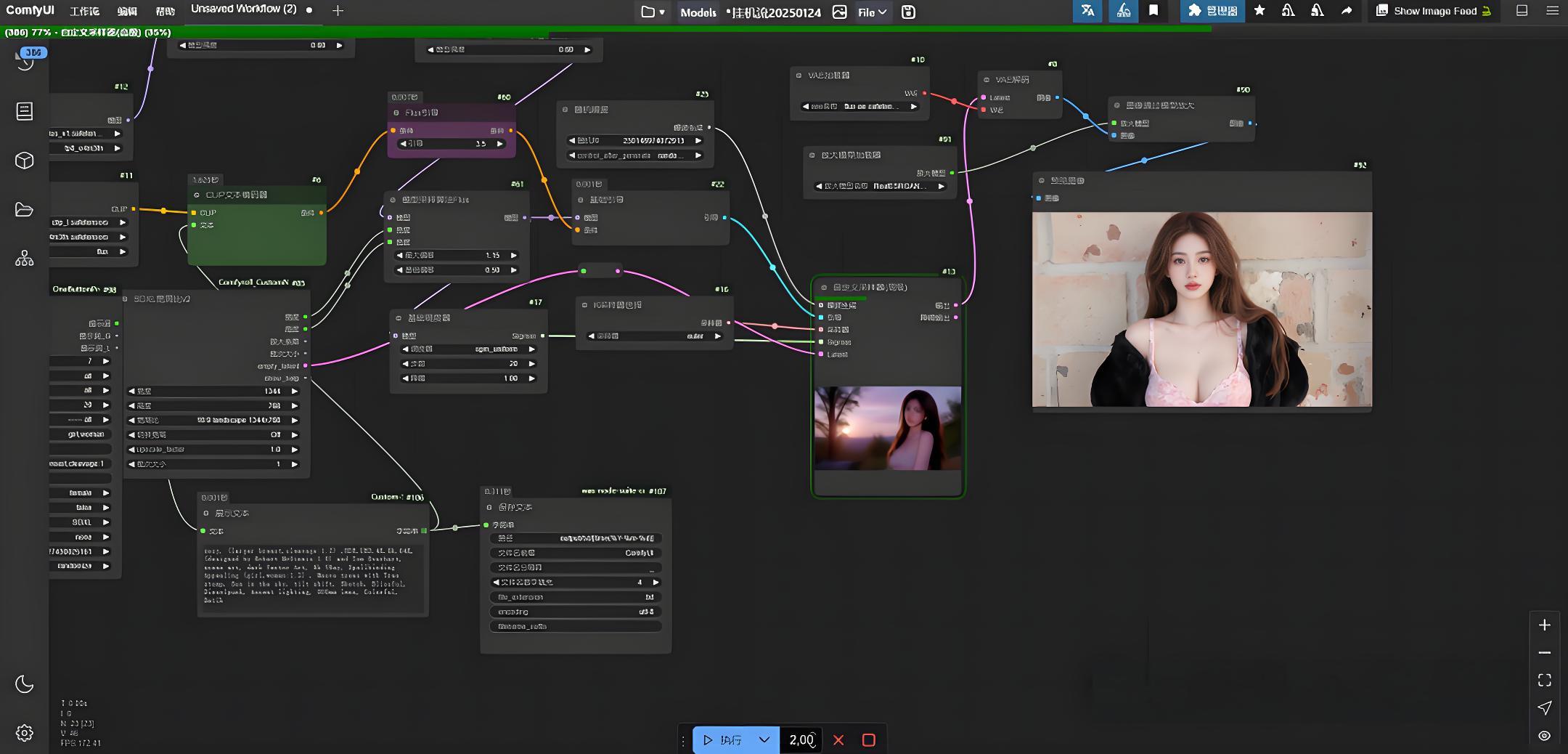1568x754 pixels.
Task: Click the large portrait preview image
Action: [x=1201, y=309]
